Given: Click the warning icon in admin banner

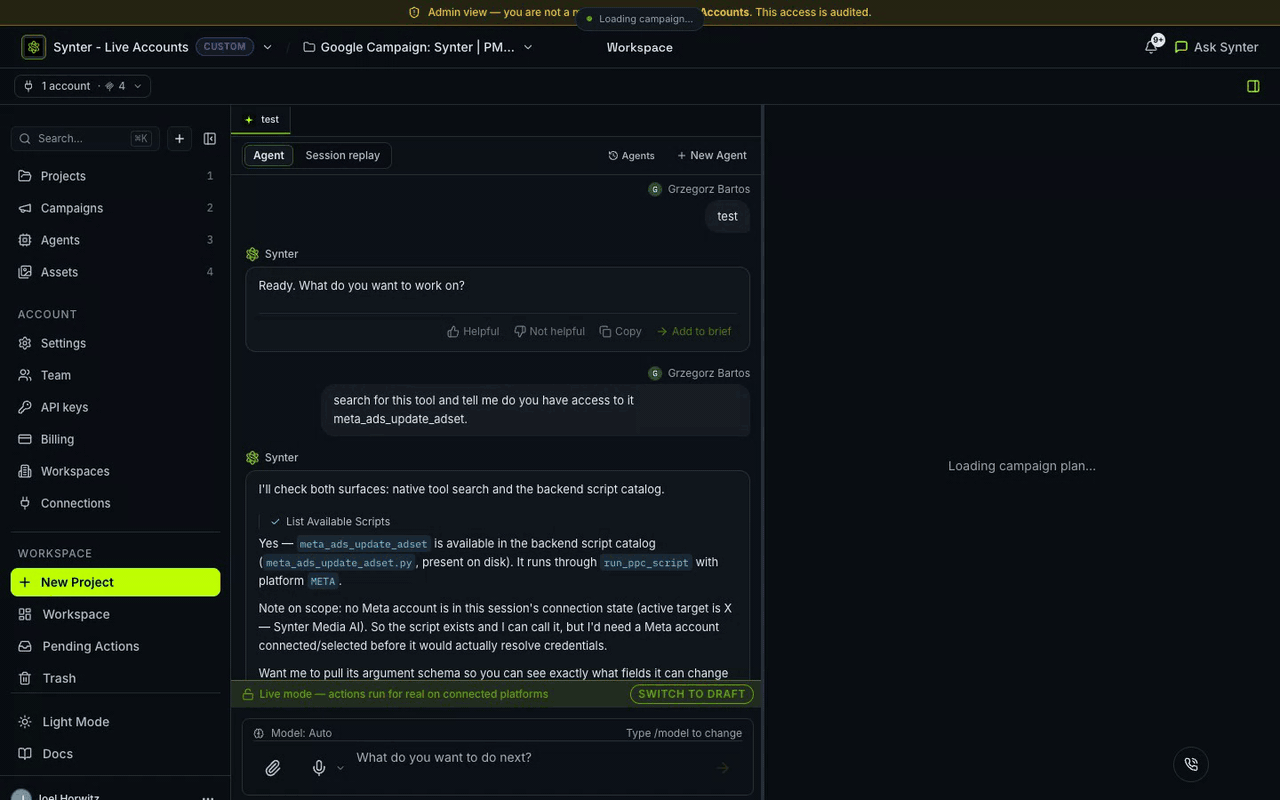Looking at the screenshot, I should 414,13.
